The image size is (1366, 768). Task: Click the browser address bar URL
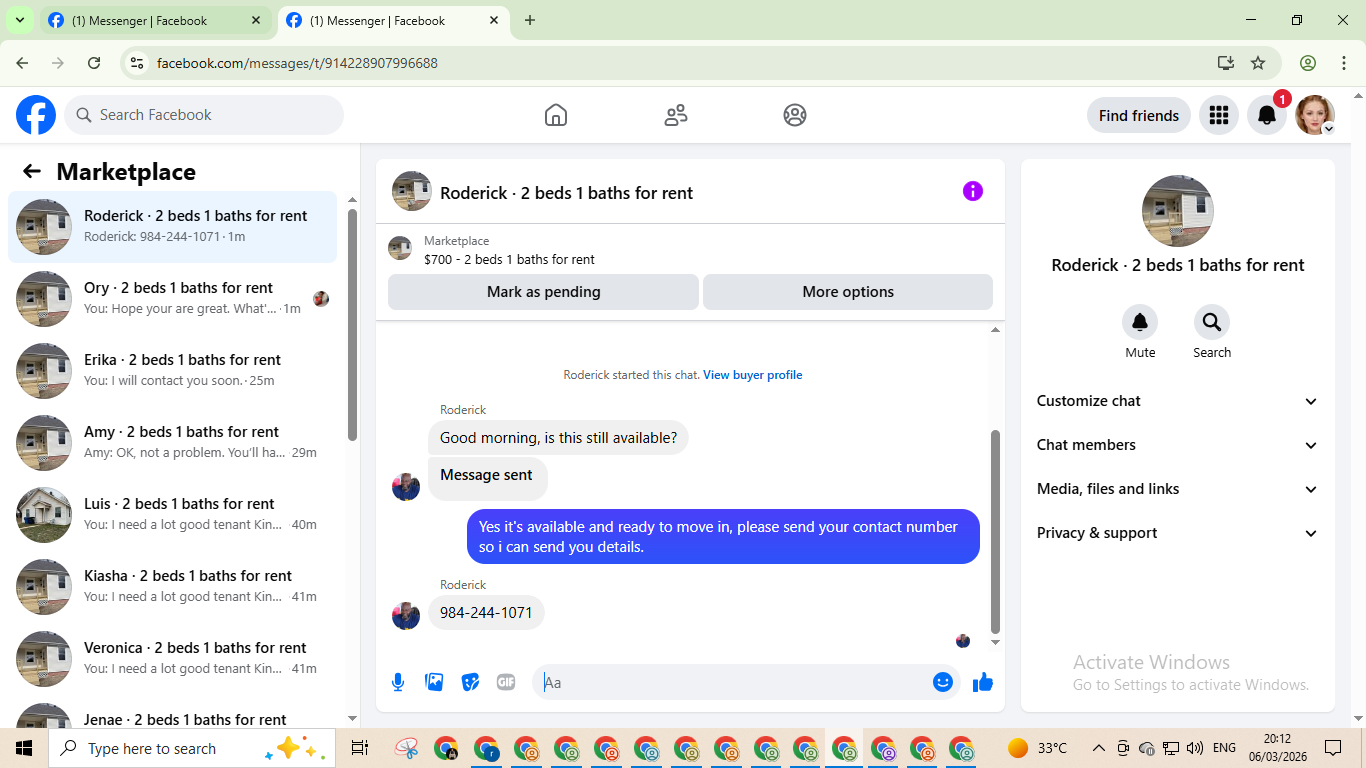tap(297, 63)
